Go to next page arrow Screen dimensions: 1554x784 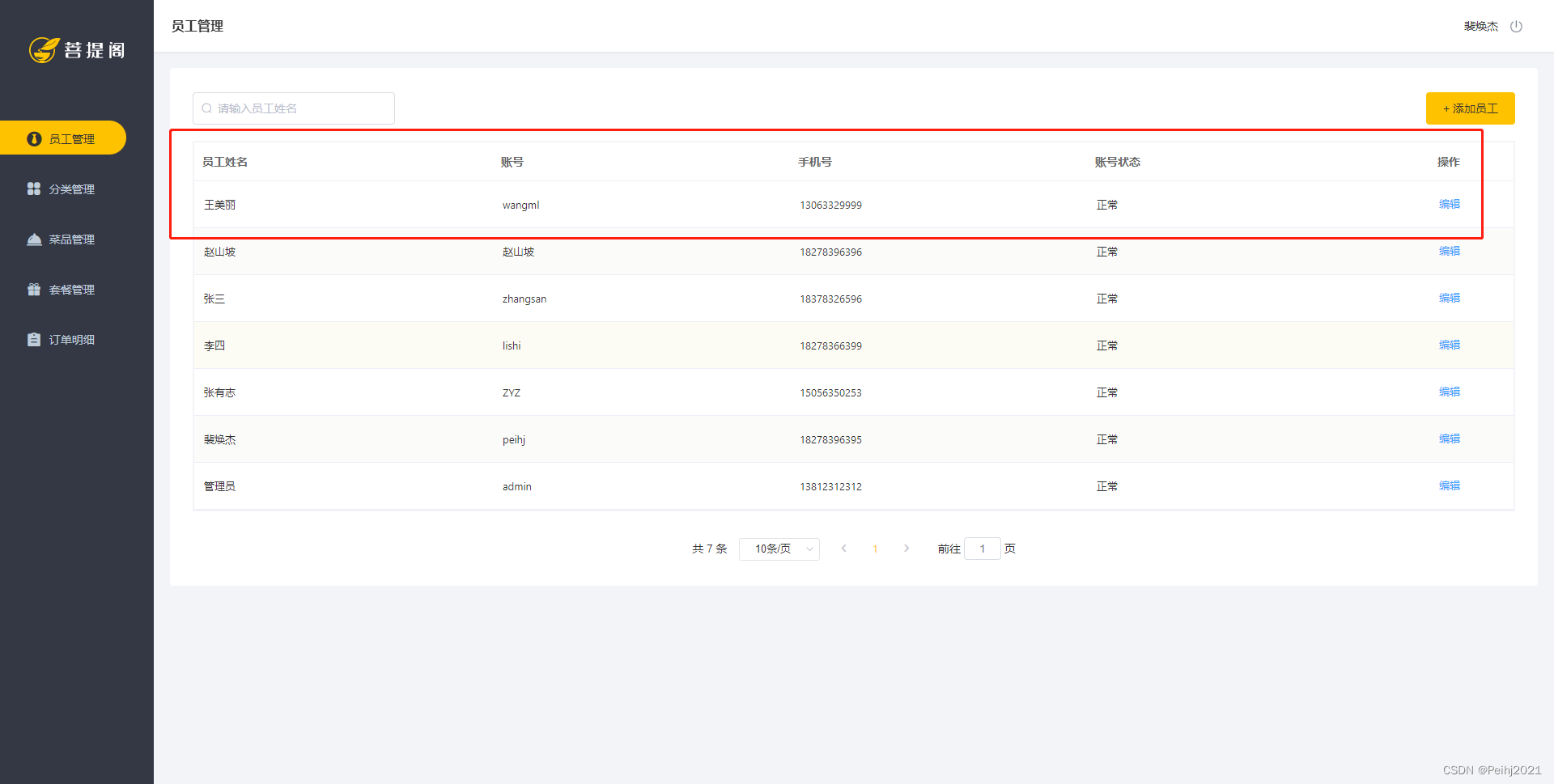click(906, 549)
